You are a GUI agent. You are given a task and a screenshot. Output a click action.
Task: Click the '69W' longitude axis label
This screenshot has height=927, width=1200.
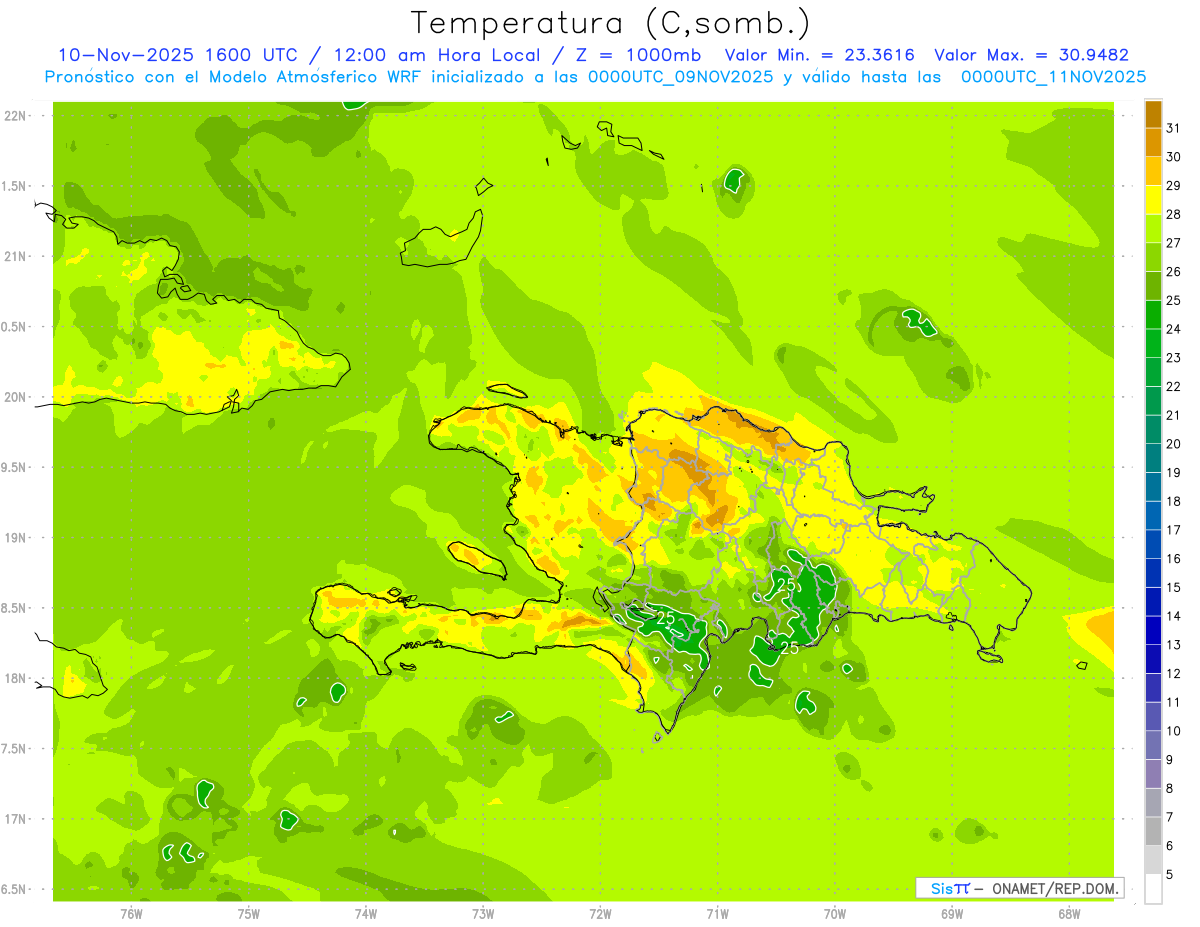pyautogui.click(x=951, y=914)
